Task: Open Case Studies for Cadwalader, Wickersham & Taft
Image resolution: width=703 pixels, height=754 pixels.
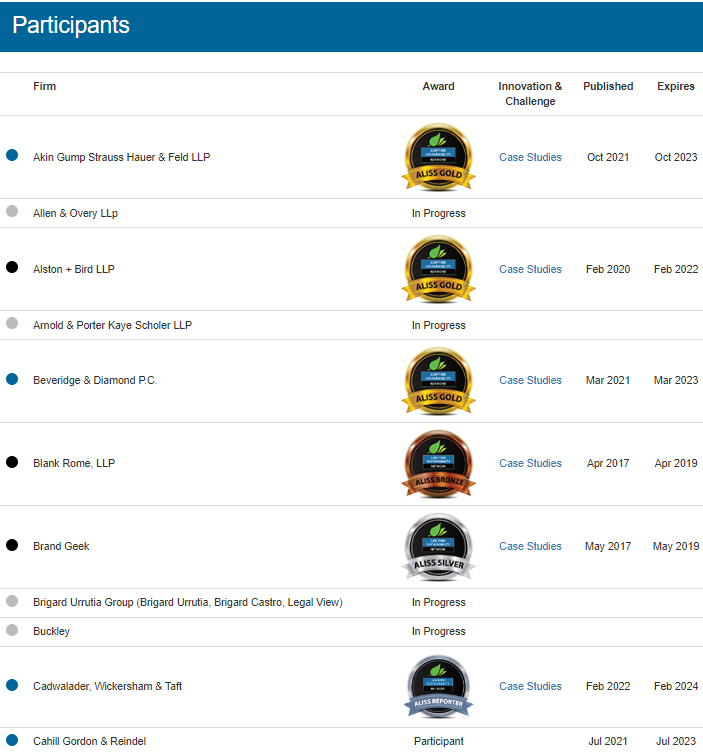Action: click(530, 686)
